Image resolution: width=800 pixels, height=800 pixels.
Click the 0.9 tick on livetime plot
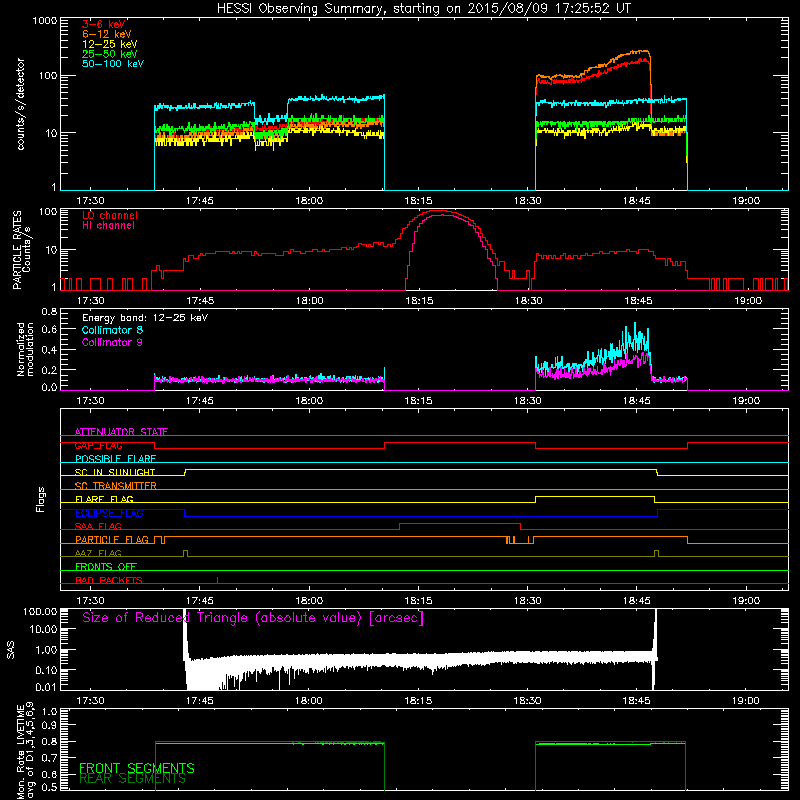49,725
